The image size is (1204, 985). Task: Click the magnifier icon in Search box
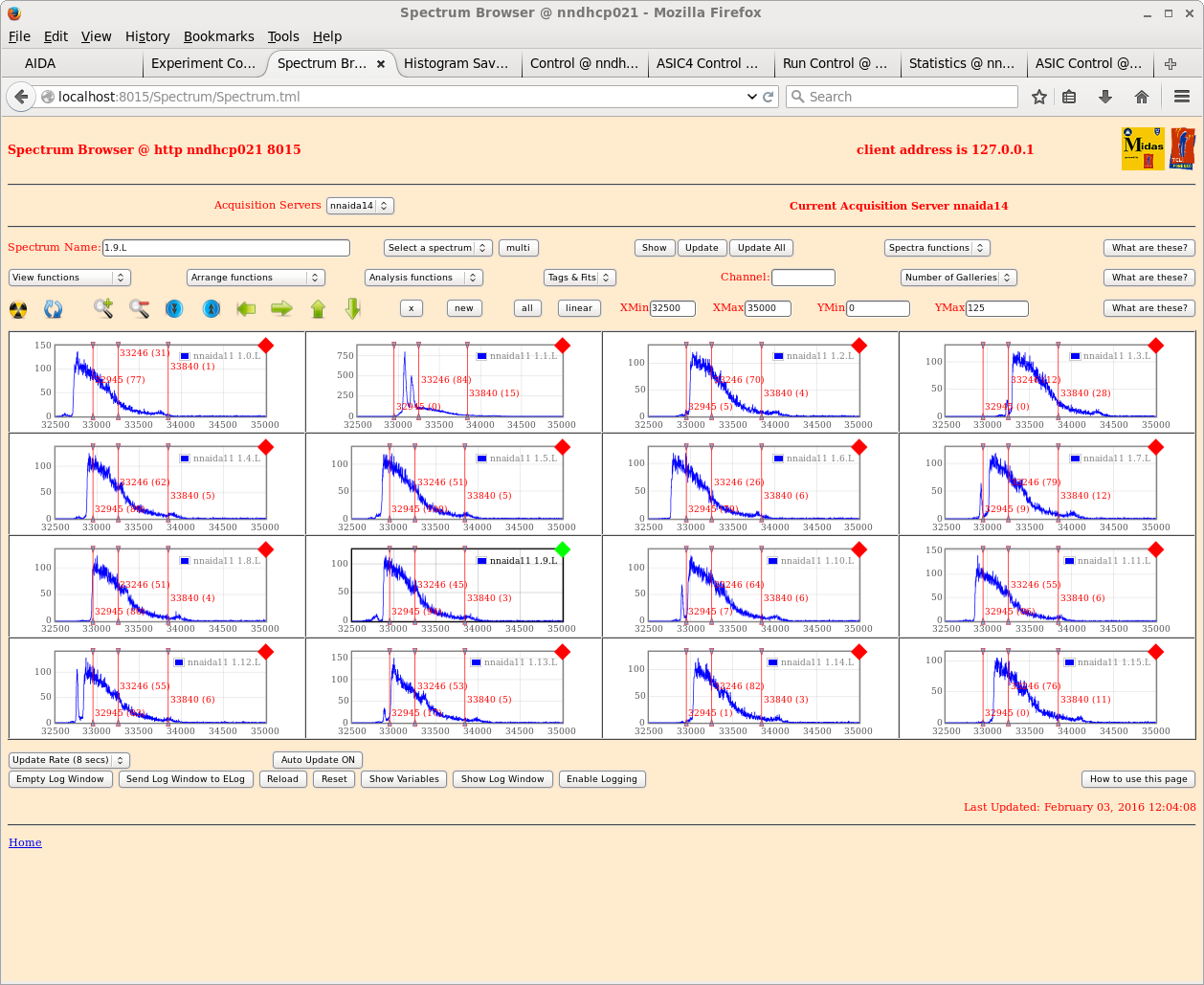point(798,97)
